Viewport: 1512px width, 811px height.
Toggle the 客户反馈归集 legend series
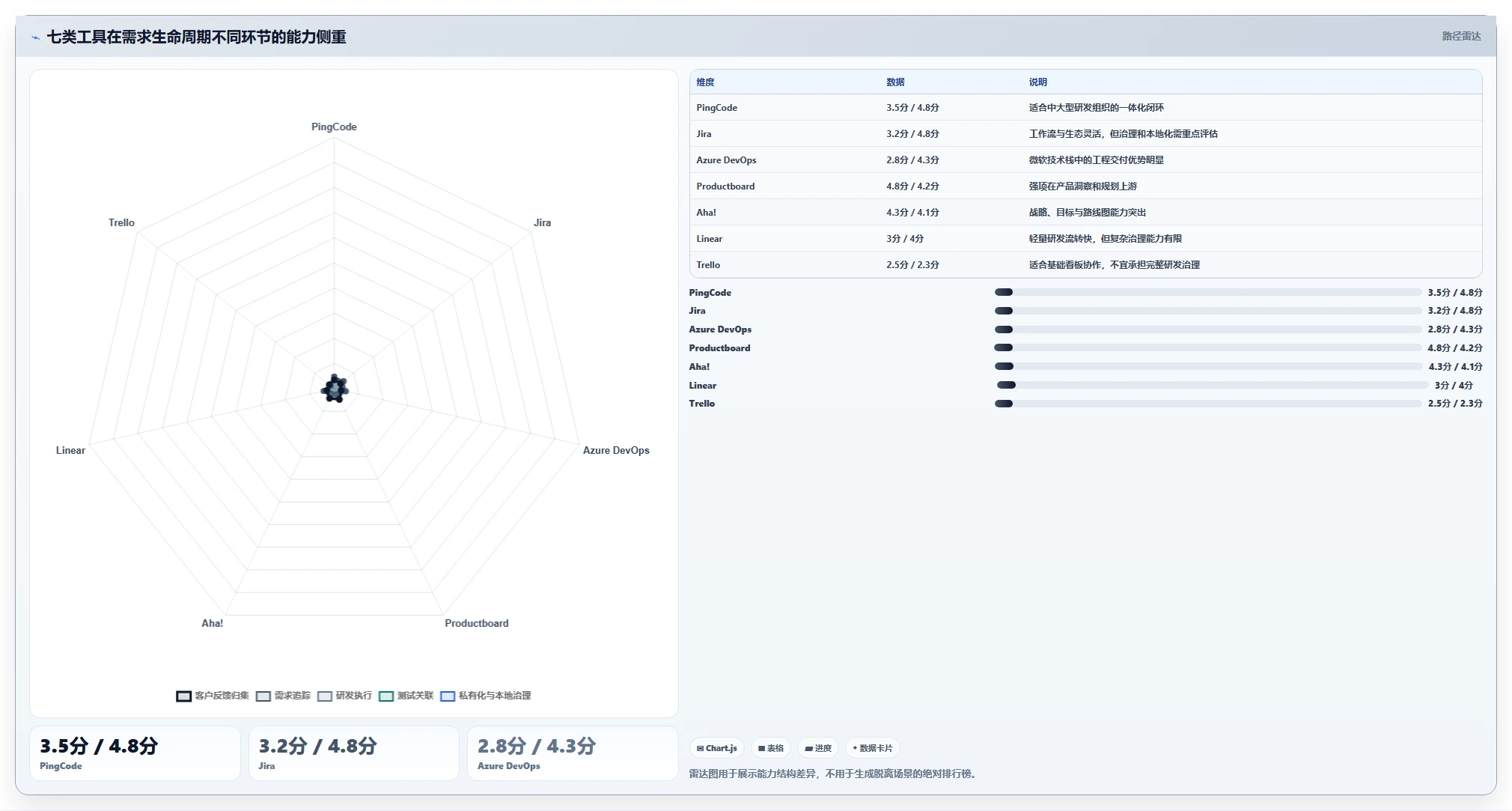point(213,696)
